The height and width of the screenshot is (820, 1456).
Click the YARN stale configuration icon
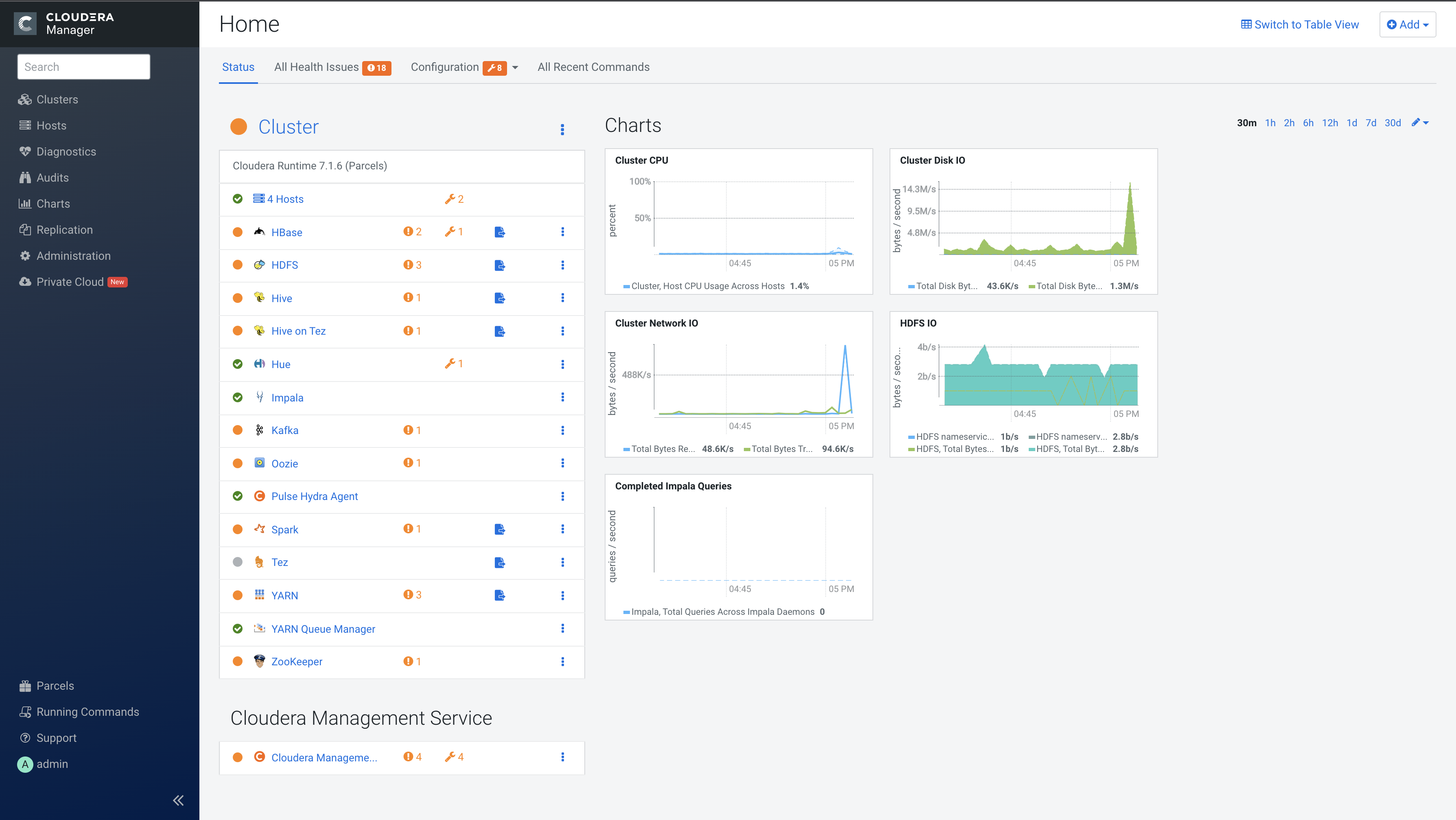pyautogui.click(x=500, y=595)
